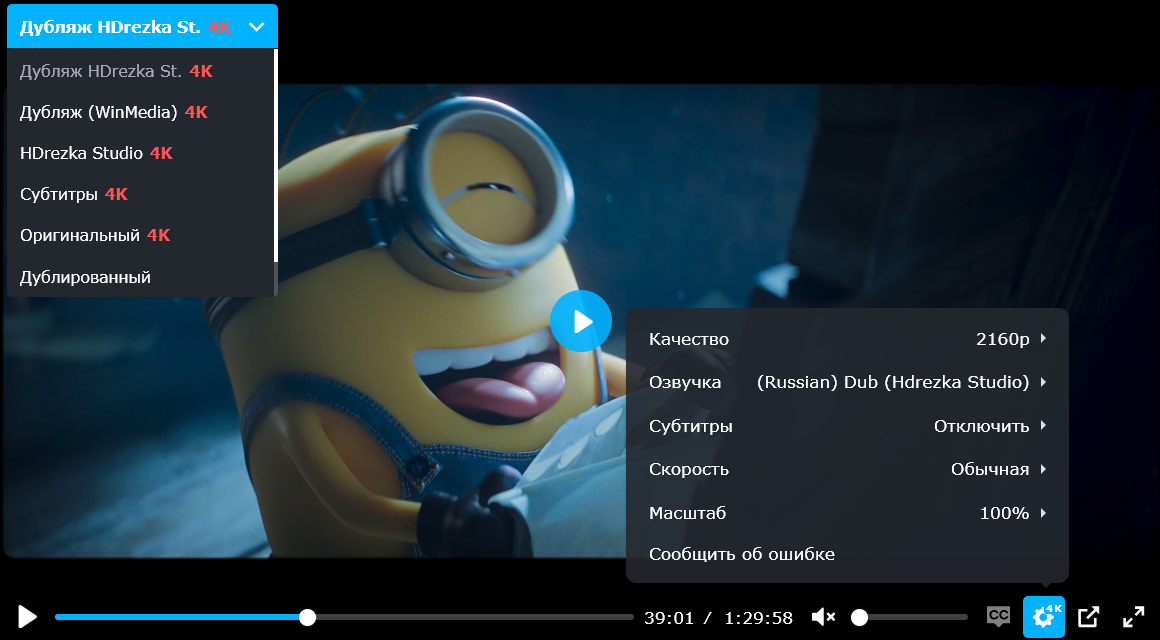Select Дубляж HDrezka St. 4K in the list
Screen dimensions: 1160x640
[141, 71]
